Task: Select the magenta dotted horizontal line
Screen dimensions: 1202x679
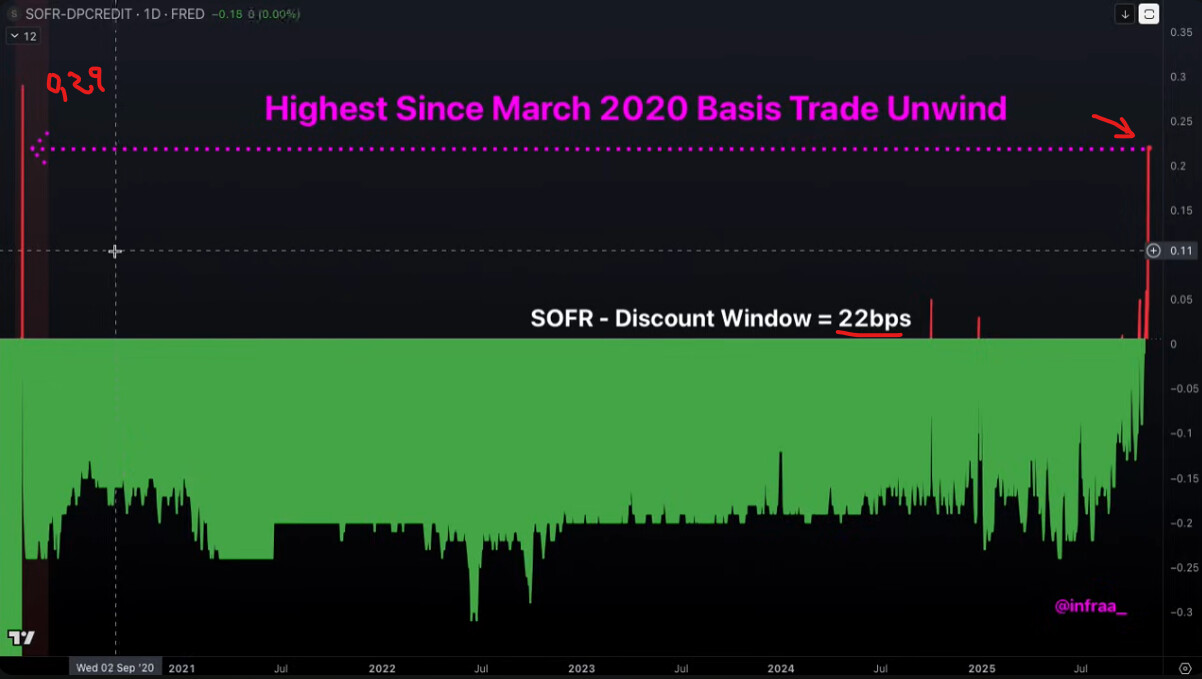Action: point(600,150)
